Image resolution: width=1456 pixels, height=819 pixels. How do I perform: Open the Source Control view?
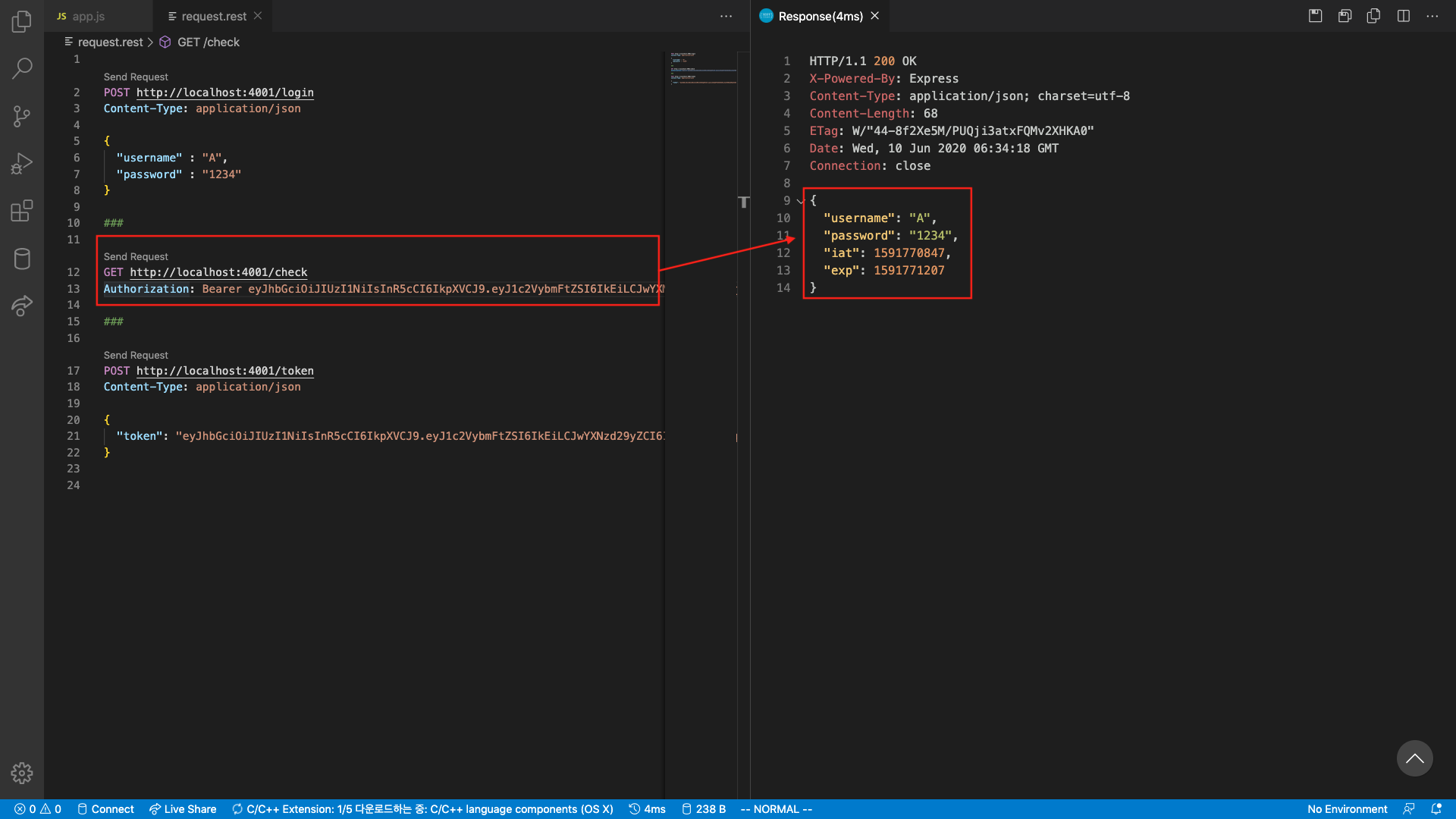(x=22, y=116)
